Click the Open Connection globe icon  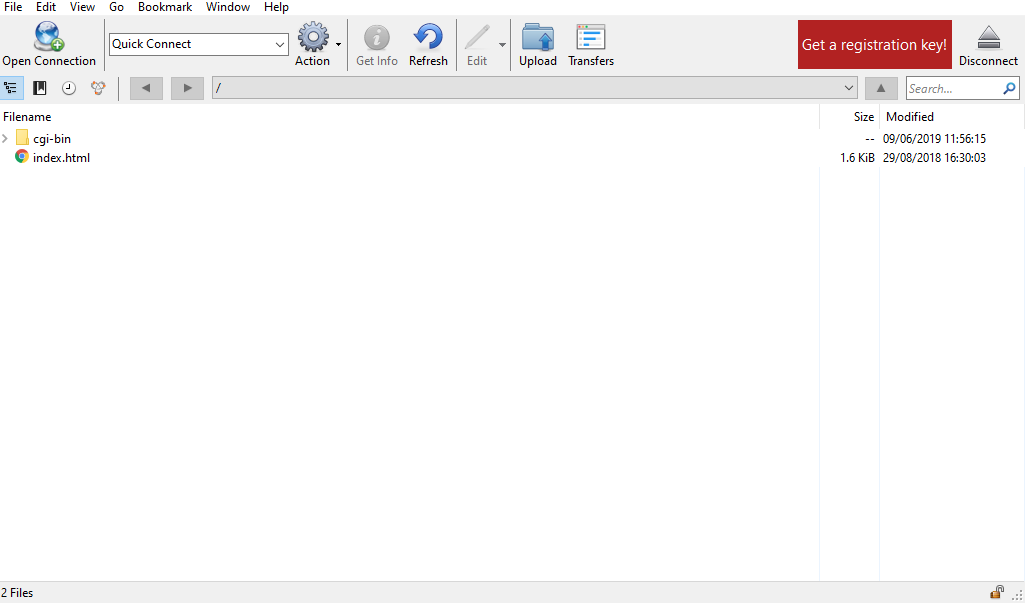(49, 37)
